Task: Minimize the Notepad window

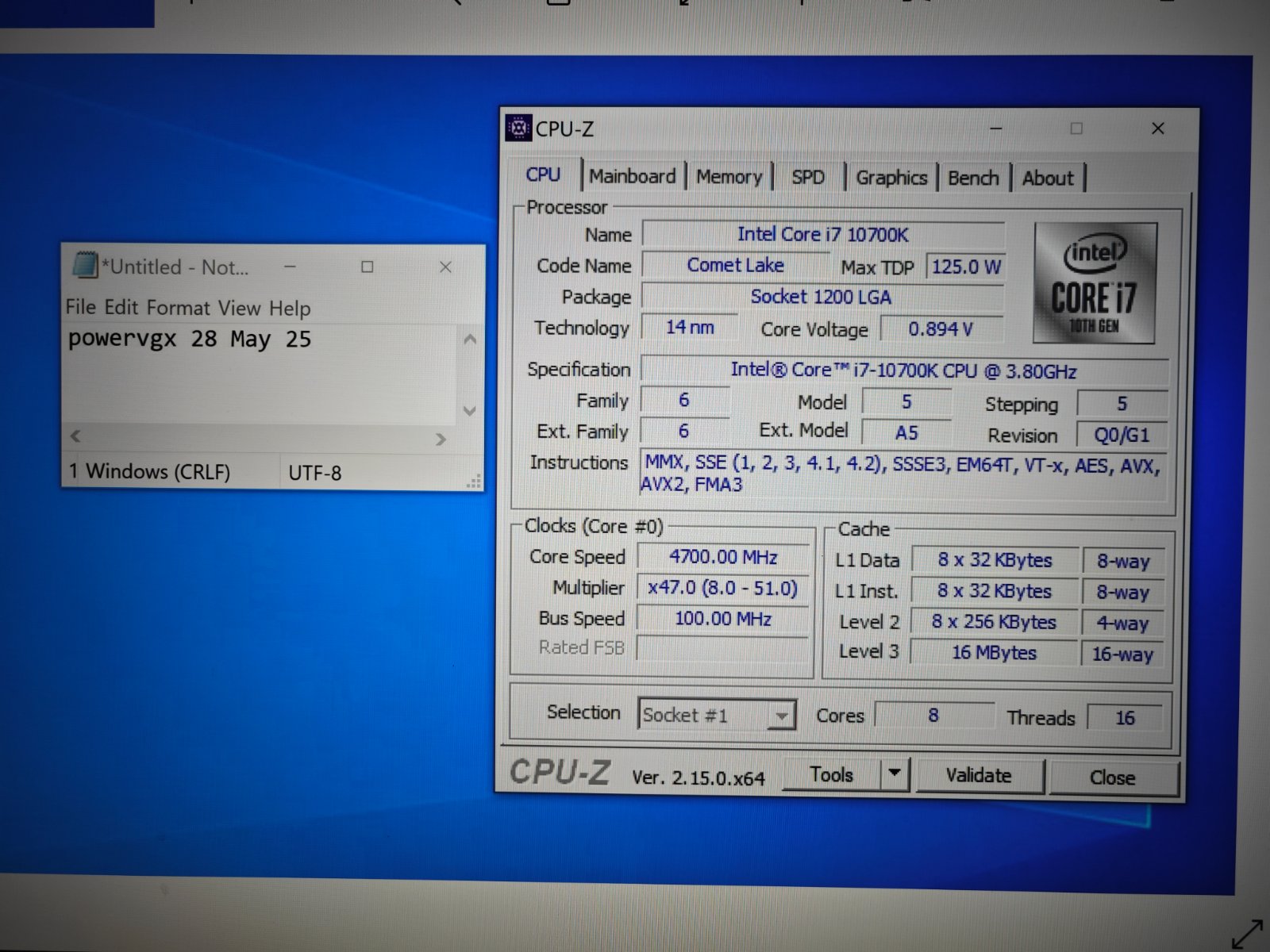Action: coord(291,267)
